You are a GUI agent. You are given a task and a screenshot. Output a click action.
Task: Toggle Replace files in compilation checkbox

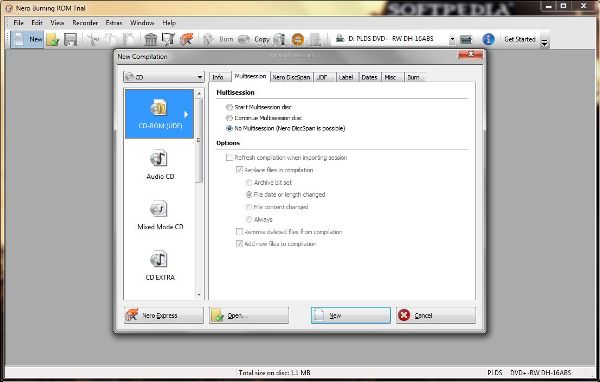coord(240,170)
